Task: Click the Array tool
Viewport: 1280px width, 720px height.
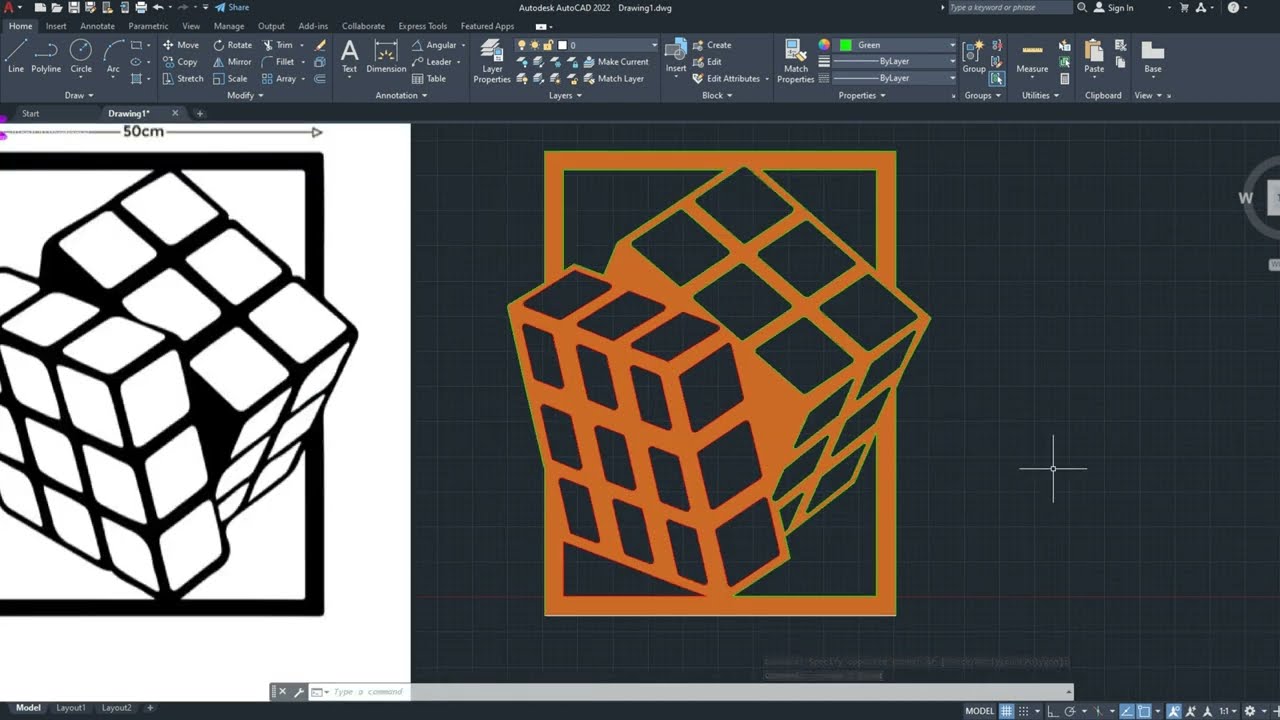Action: pyautogui.click(x=279, y=78)
